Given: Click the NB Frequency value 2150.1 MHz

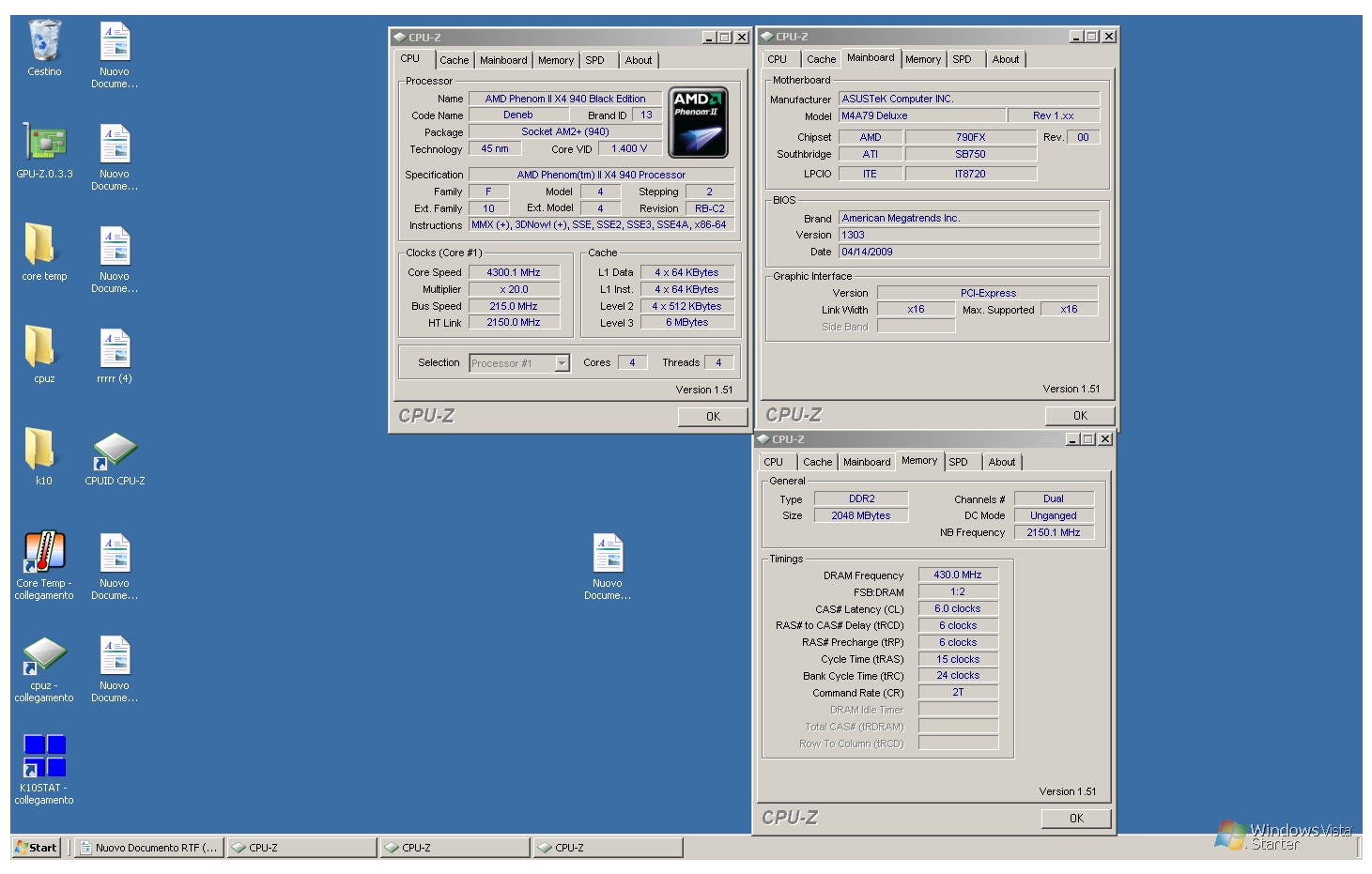Looking at the screenshot, I should (x=1054, y=532).
